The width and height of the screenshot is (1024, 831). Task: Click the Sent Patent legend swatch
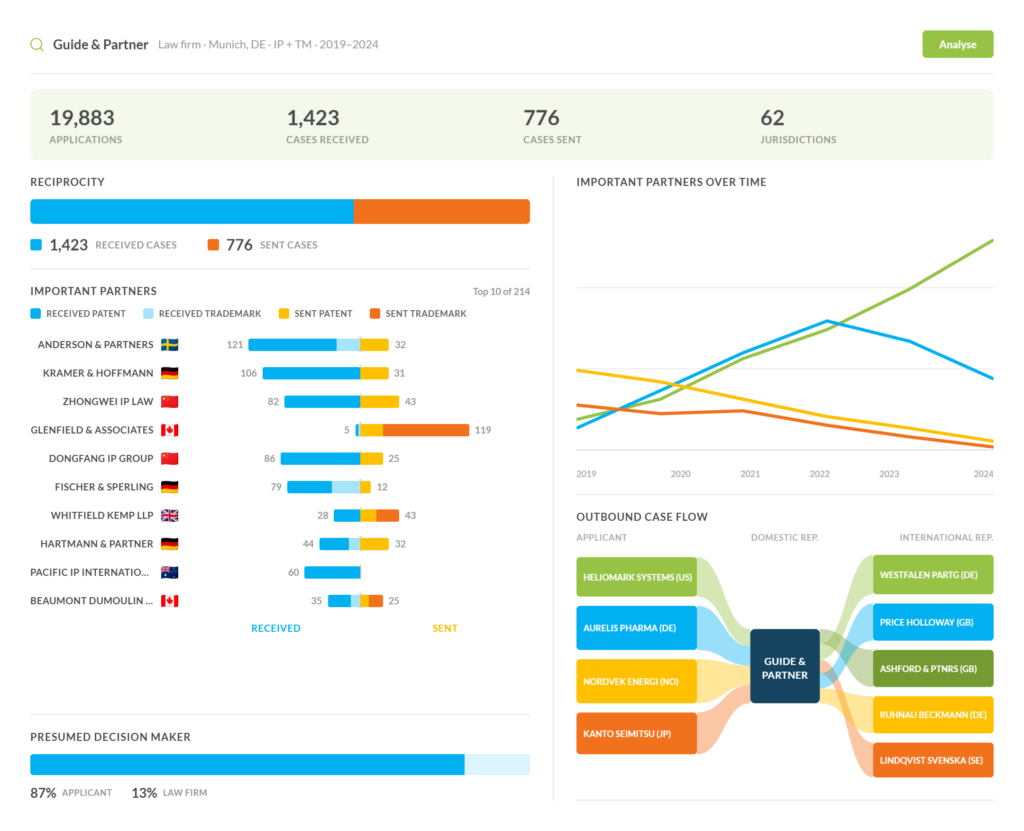tap(283, 314)
